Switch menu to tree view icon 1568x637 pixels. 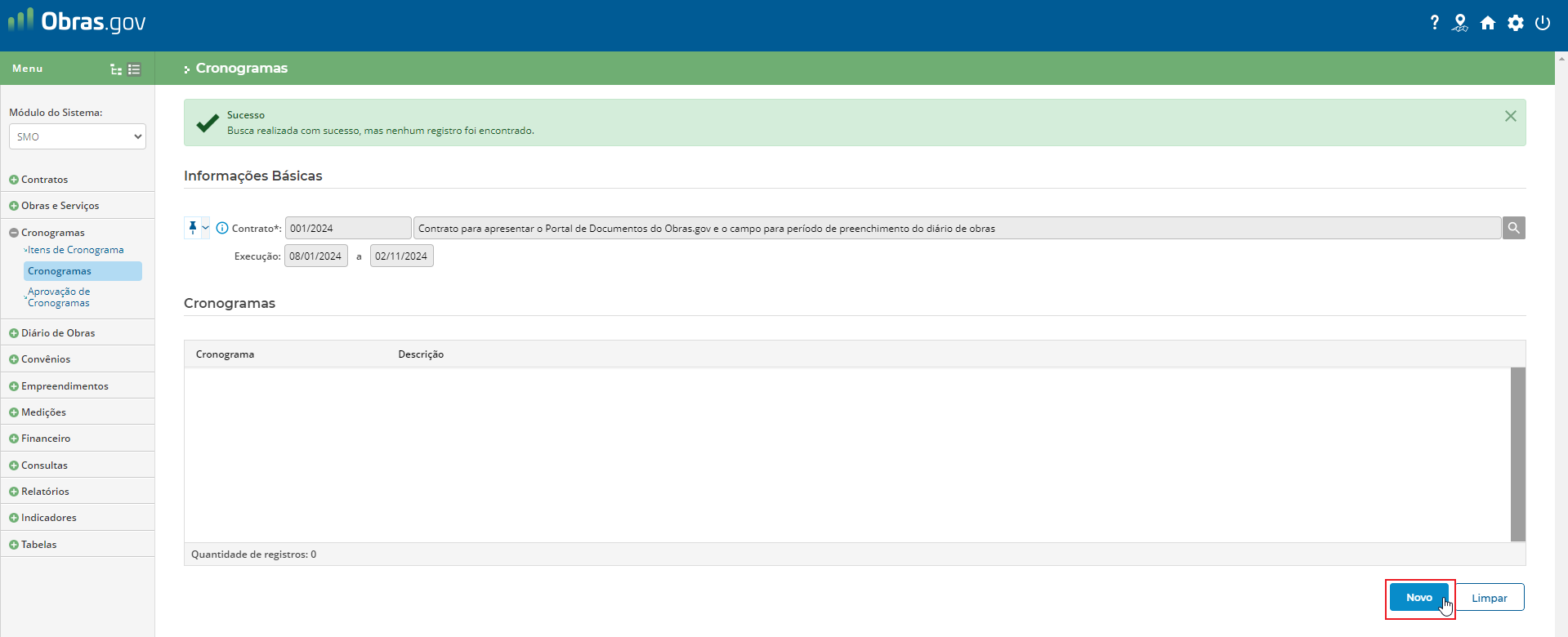(x=116, y=69)
